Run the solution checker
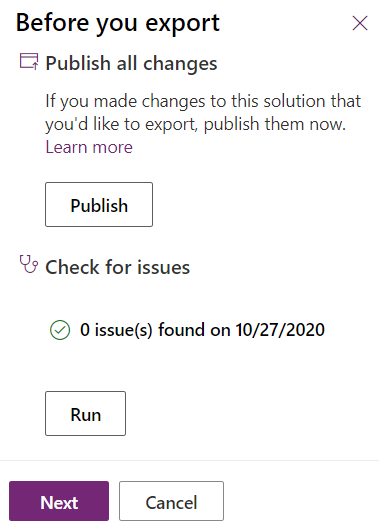The height and width of the screenshot is (528, 379). point(85,414)
